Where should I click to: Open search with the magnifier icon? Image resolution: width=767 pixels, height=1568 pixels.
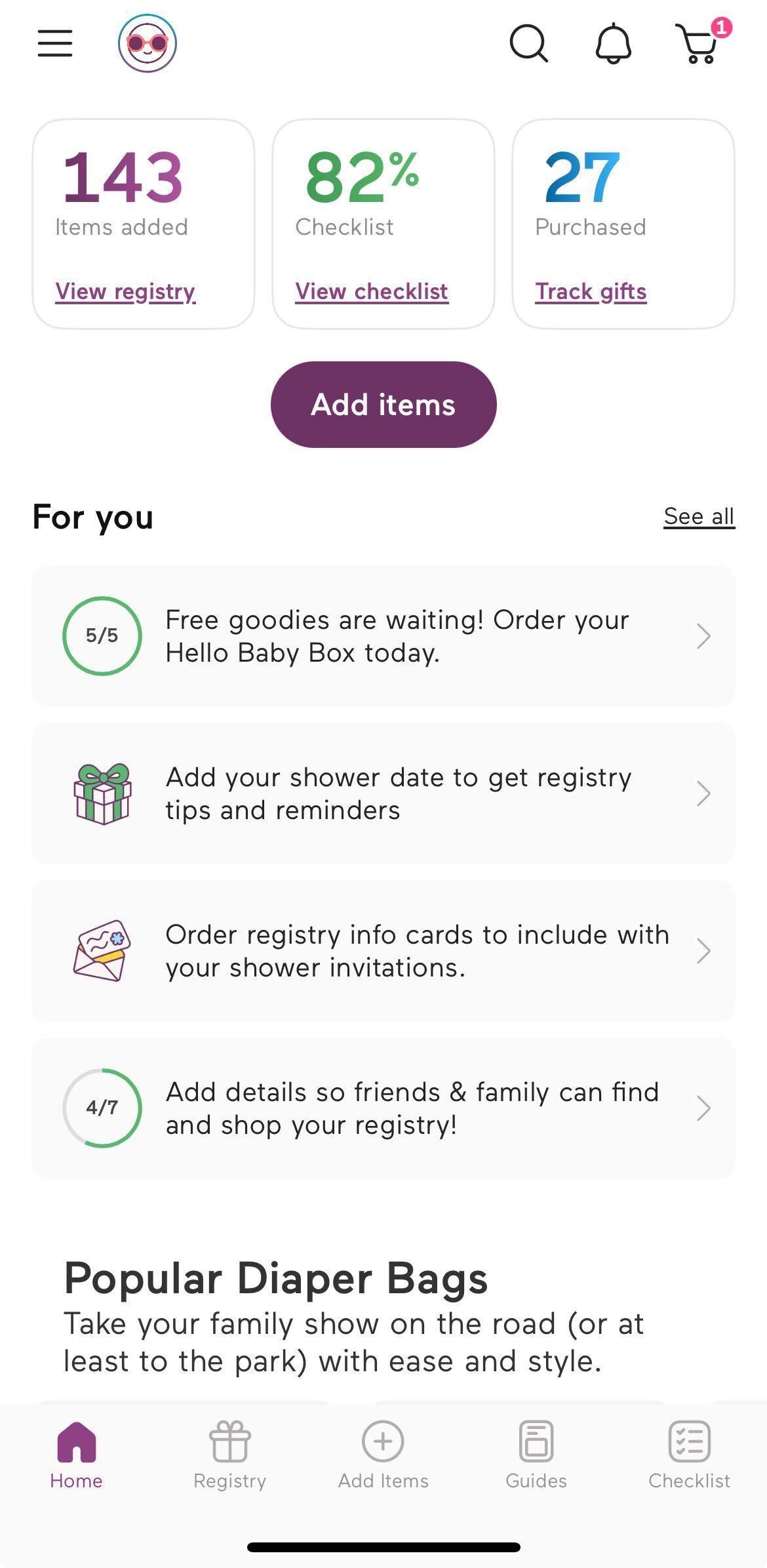pos(528,43)
